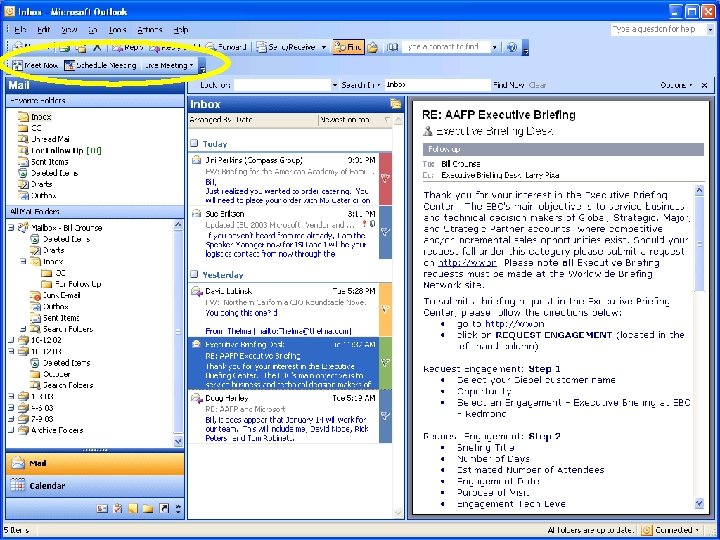Click the reading pane scrollbar thumb

(x=699, y=243)
